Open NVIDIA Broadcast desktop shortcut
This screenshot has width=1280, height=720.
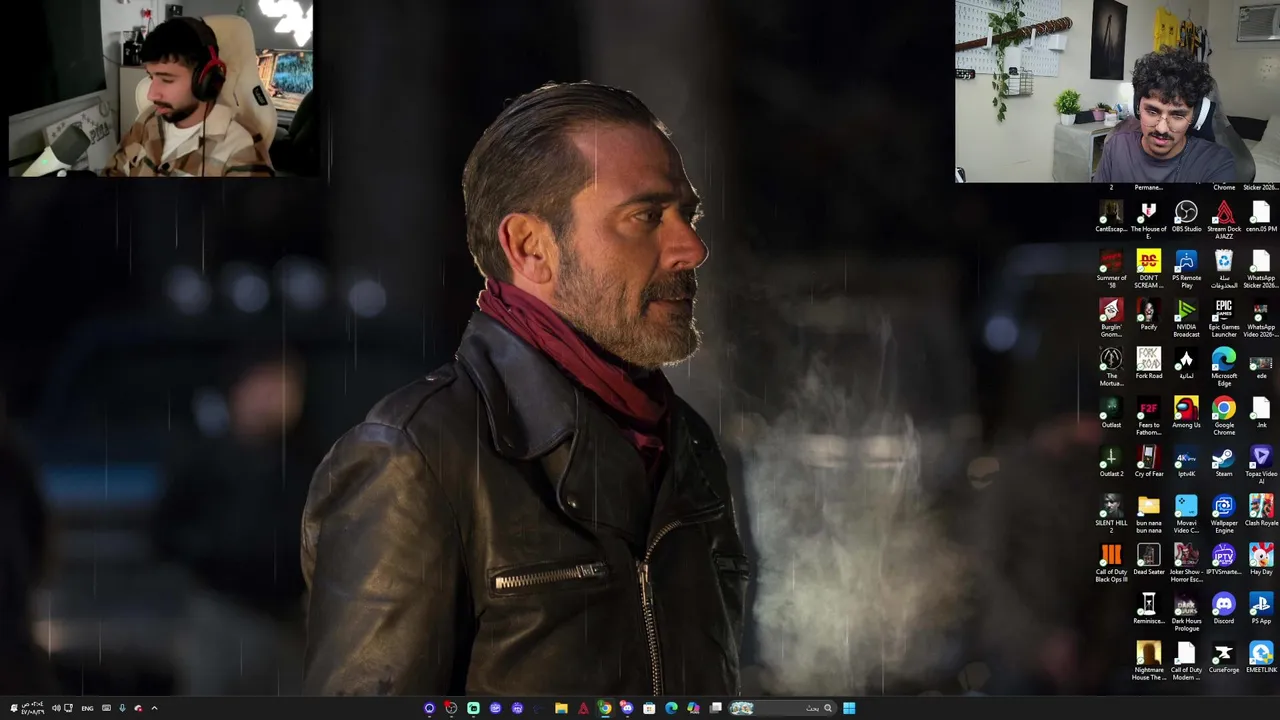[x=1186, y=318]
